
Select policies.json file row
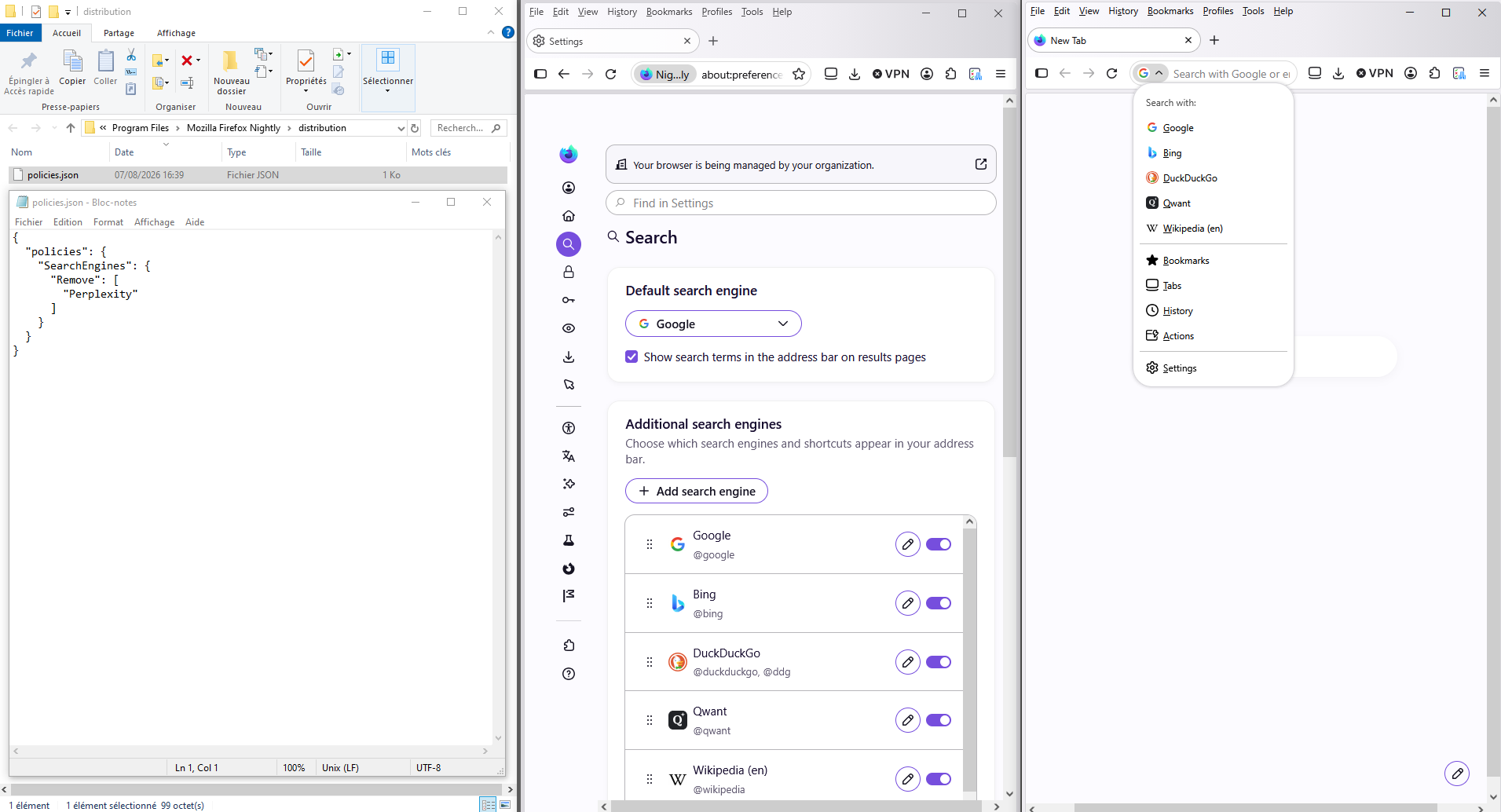coord(258,175)
